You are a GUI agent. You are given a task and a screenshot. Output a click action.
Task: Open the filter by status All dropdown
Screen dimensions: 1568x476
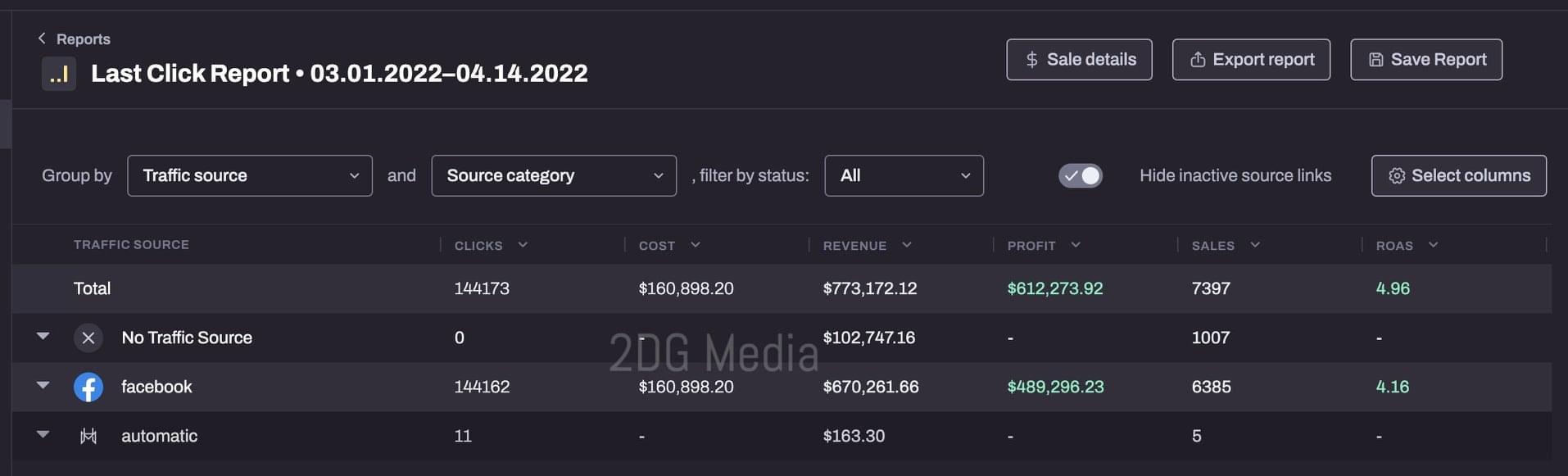pyautogui.click(x=904, y=175)
